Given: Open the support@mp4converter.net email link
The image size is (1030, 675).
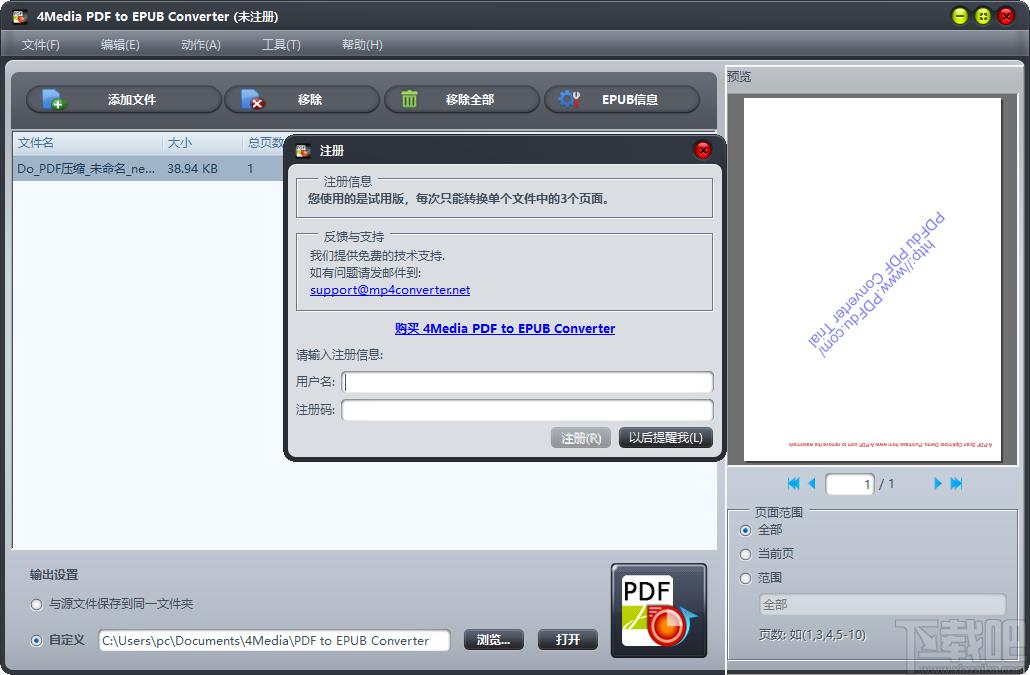Looking at the screenshot, I should click(390, 290).
